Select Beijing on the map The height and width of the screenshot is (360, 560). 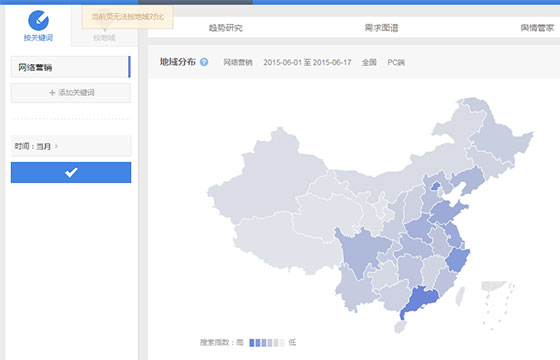[435, 186]
